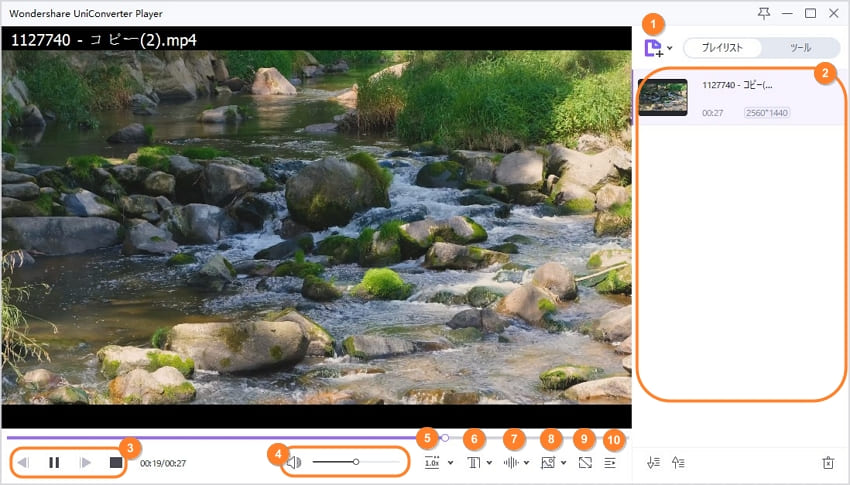Close the UniConverter Player window
The width and height of the screenshot is (850, 485).
click(x=834, y=14)
